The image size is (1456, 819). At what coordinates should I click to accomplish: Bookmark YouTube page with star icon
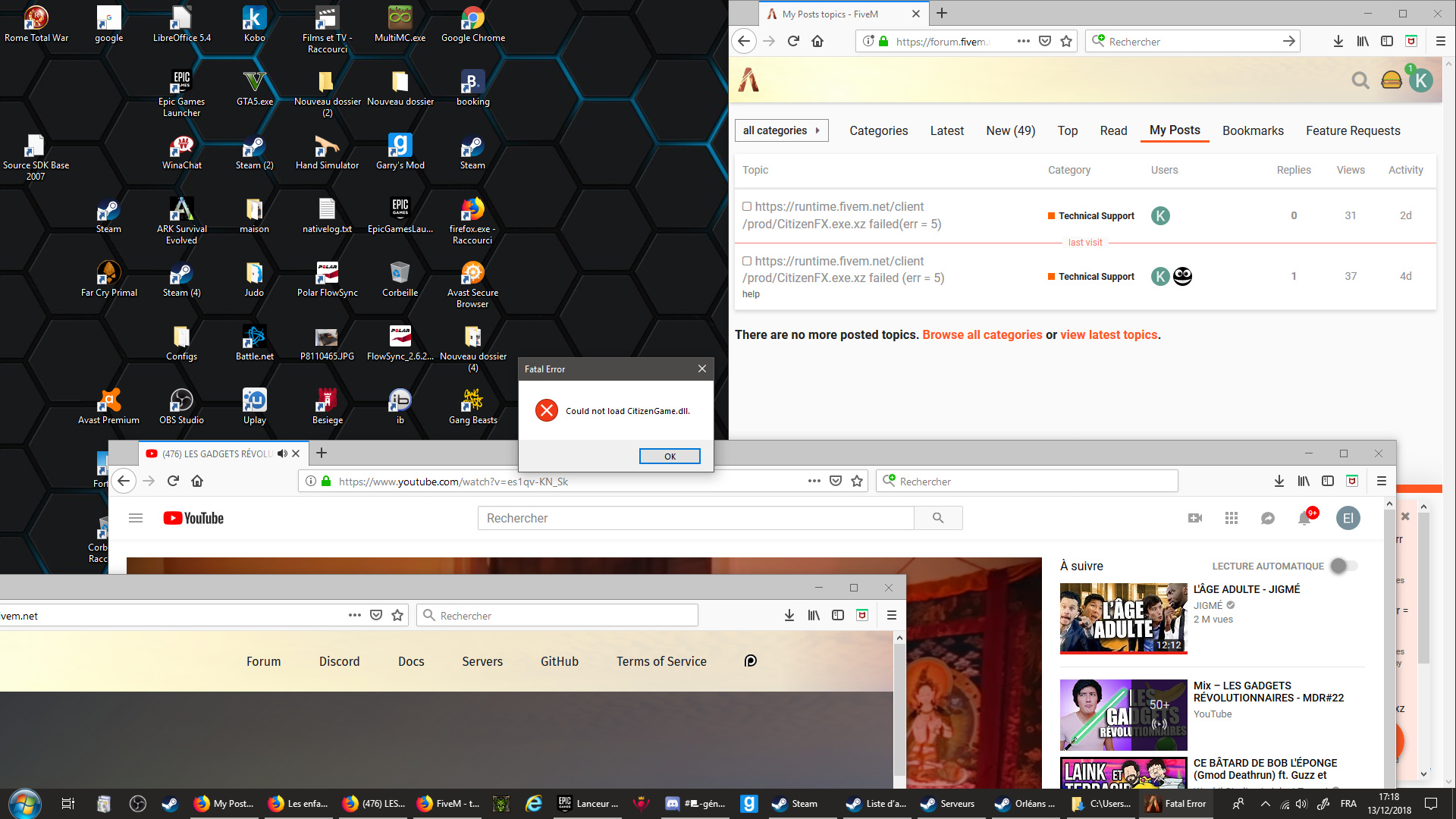coord(857,481)
